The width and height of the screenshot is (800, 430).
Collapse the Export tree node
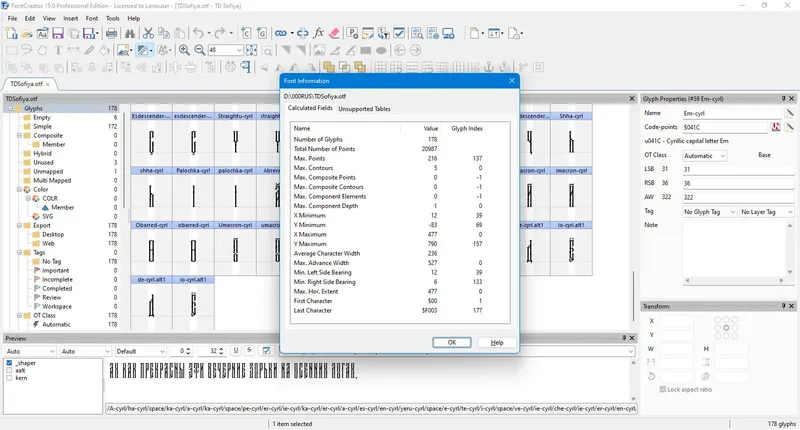tap(19, 225)
